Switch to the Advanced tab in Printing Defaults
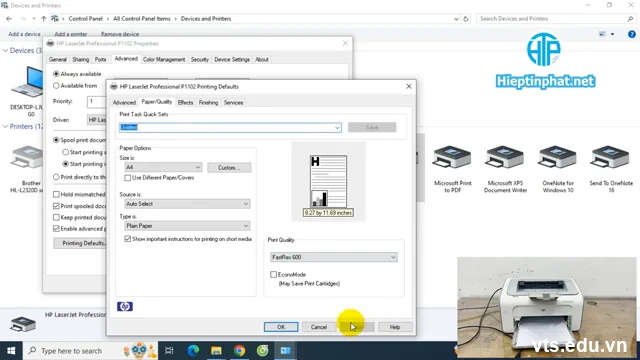This screenshot has height=360, width=640. pyautogui.click(x=124, y=102)
